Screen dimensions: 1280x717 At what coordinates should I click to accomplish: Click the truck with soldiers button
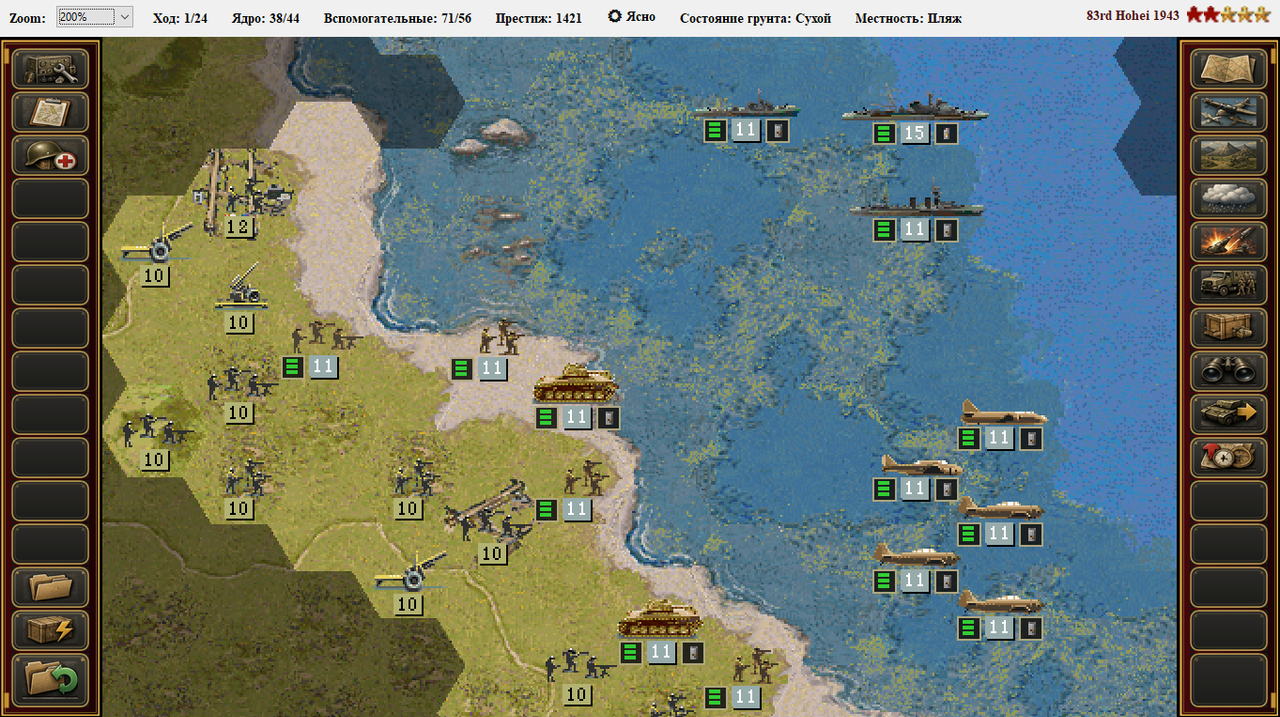point(1229,284)
